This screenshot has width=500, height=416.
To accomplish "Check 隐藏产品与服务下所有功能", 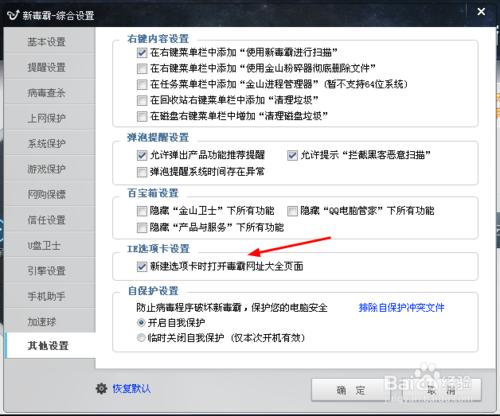I will point(142,228).
